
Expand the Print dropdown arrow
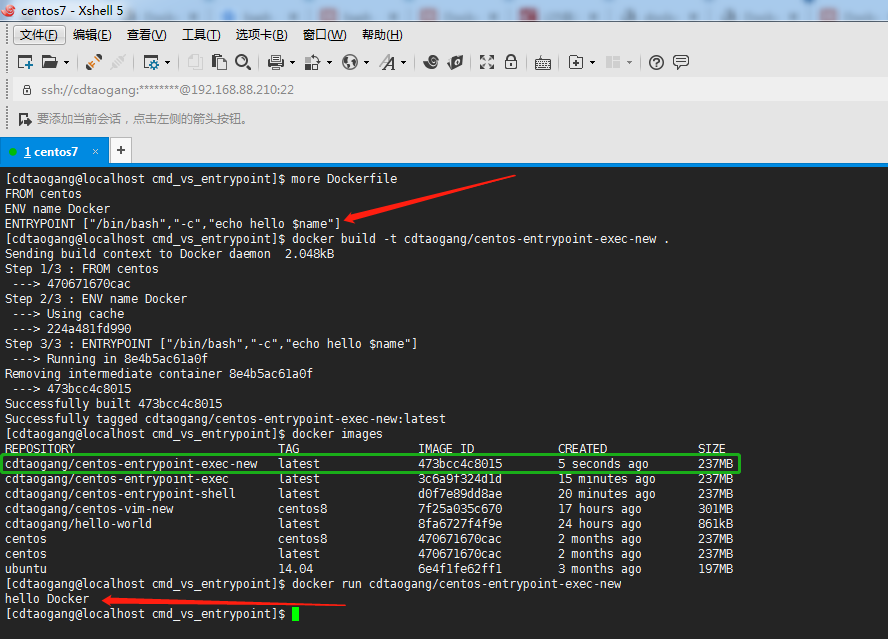click(x=292, y=62)
